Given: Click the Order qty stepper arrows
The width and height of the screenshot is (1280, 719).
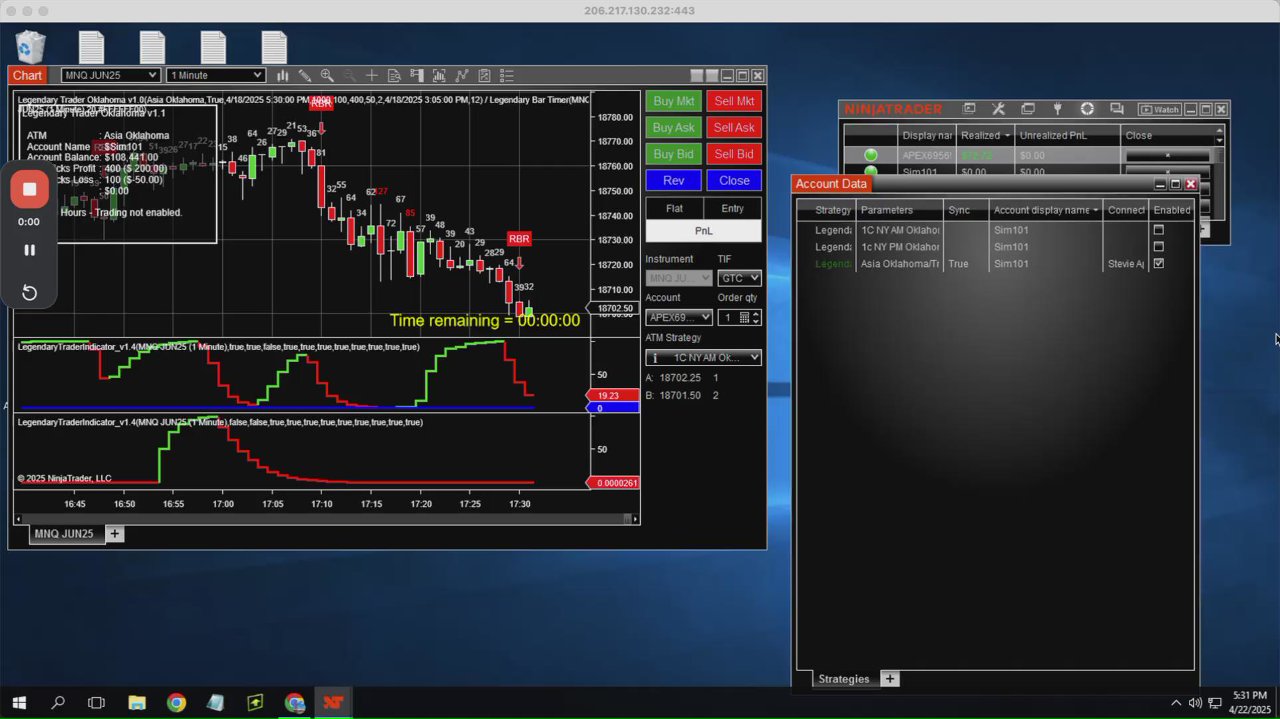Looking at the screenshot, I should (756, 317).
